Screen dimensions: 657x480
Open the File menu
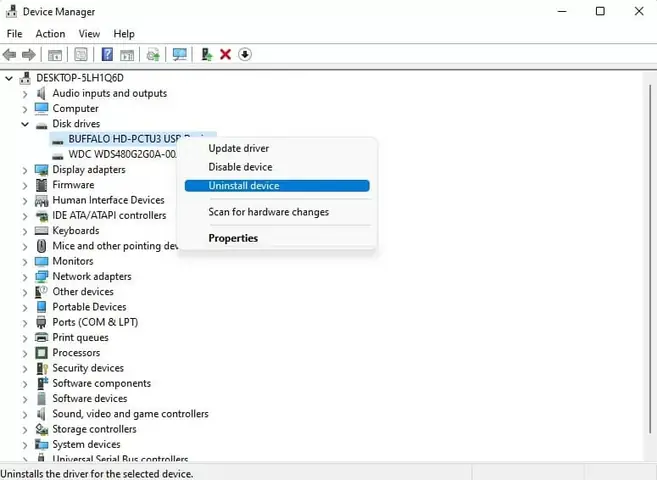tap(15, 34)
